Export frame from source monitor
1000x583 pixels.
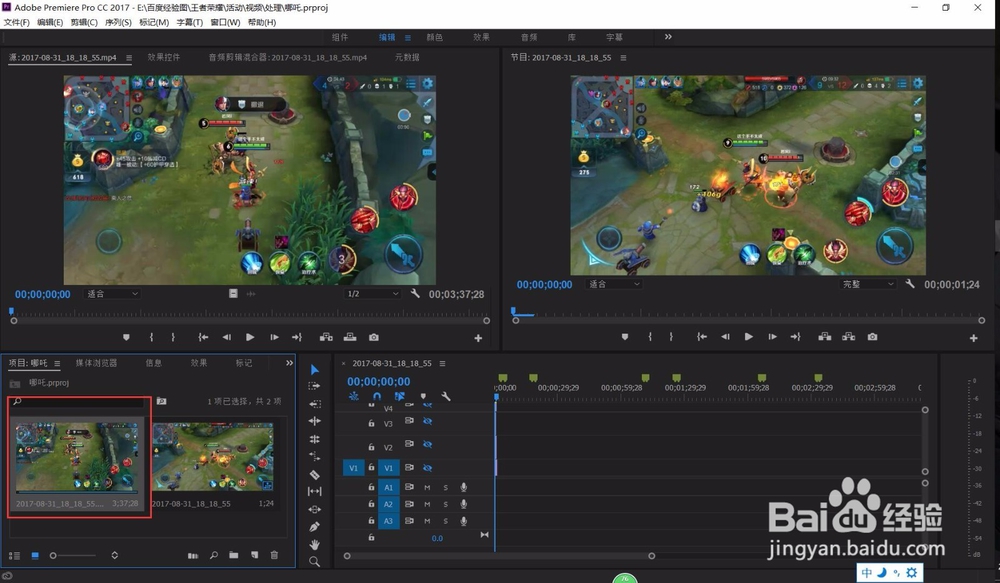coord(374,337)
